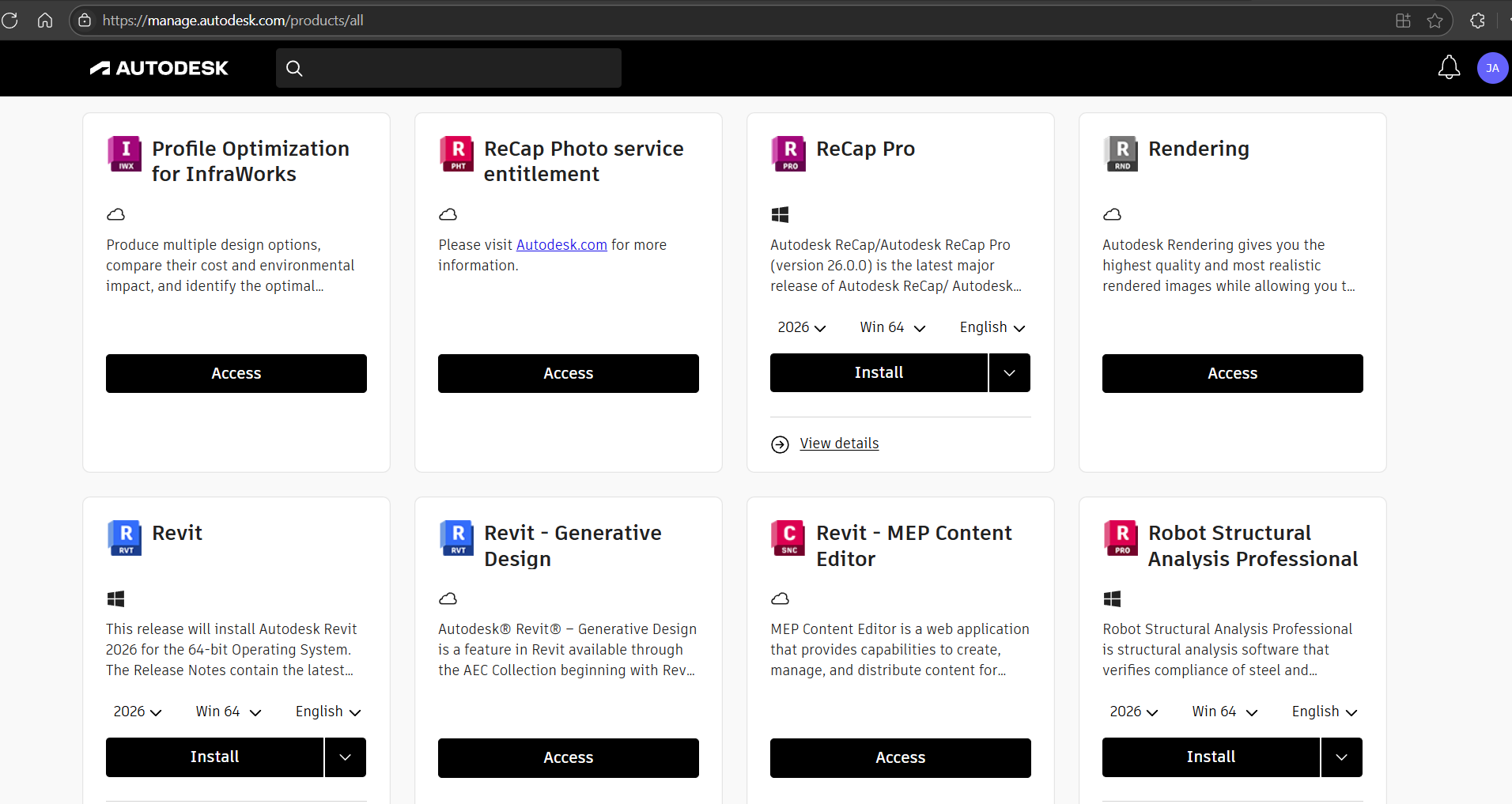Expand Robot Structural Analysis Install options arrow
Viewport: 1512px width, 804px height.
point(1341,757)
